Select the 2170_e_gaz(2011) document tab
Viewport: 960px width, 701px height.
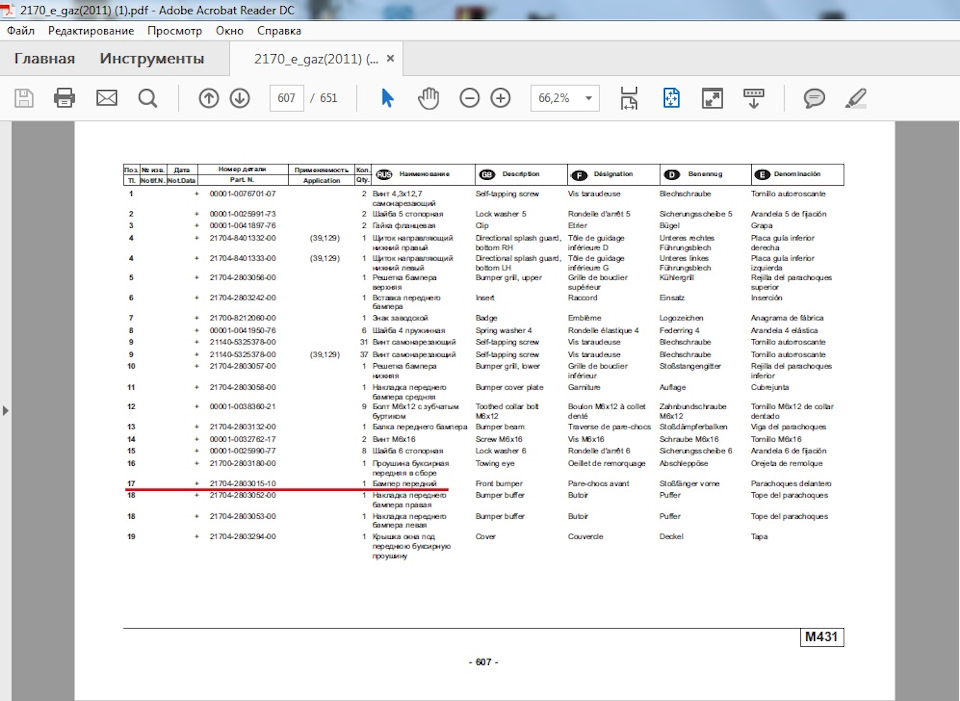(x=316, y=59)
